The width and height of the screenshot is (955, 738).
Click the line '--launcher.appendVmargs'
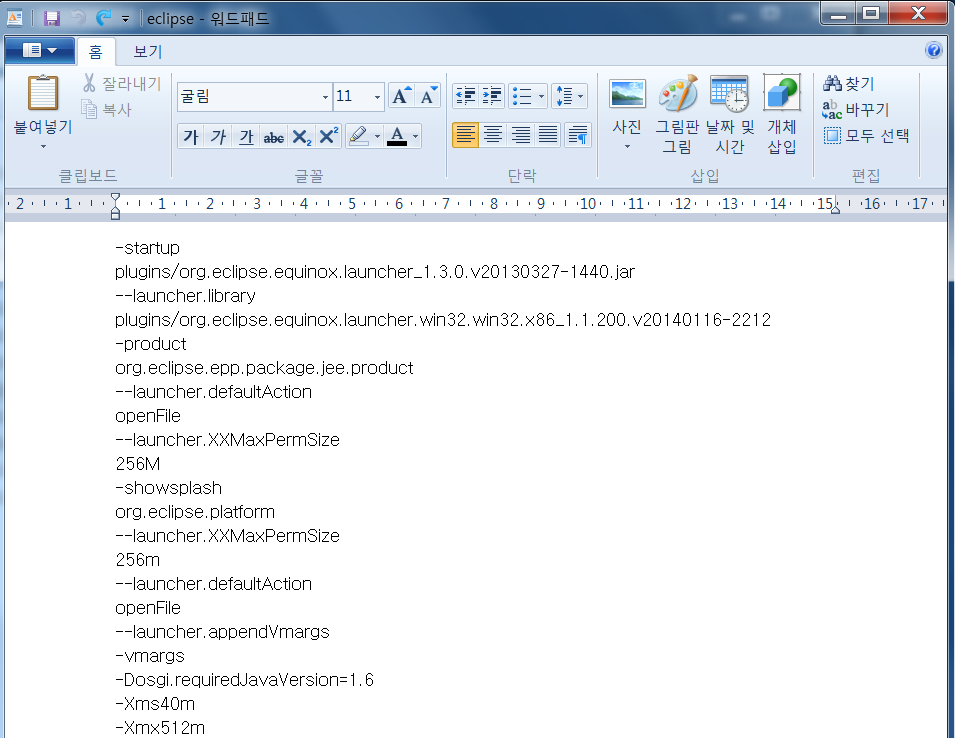click(x=222, y=632)
